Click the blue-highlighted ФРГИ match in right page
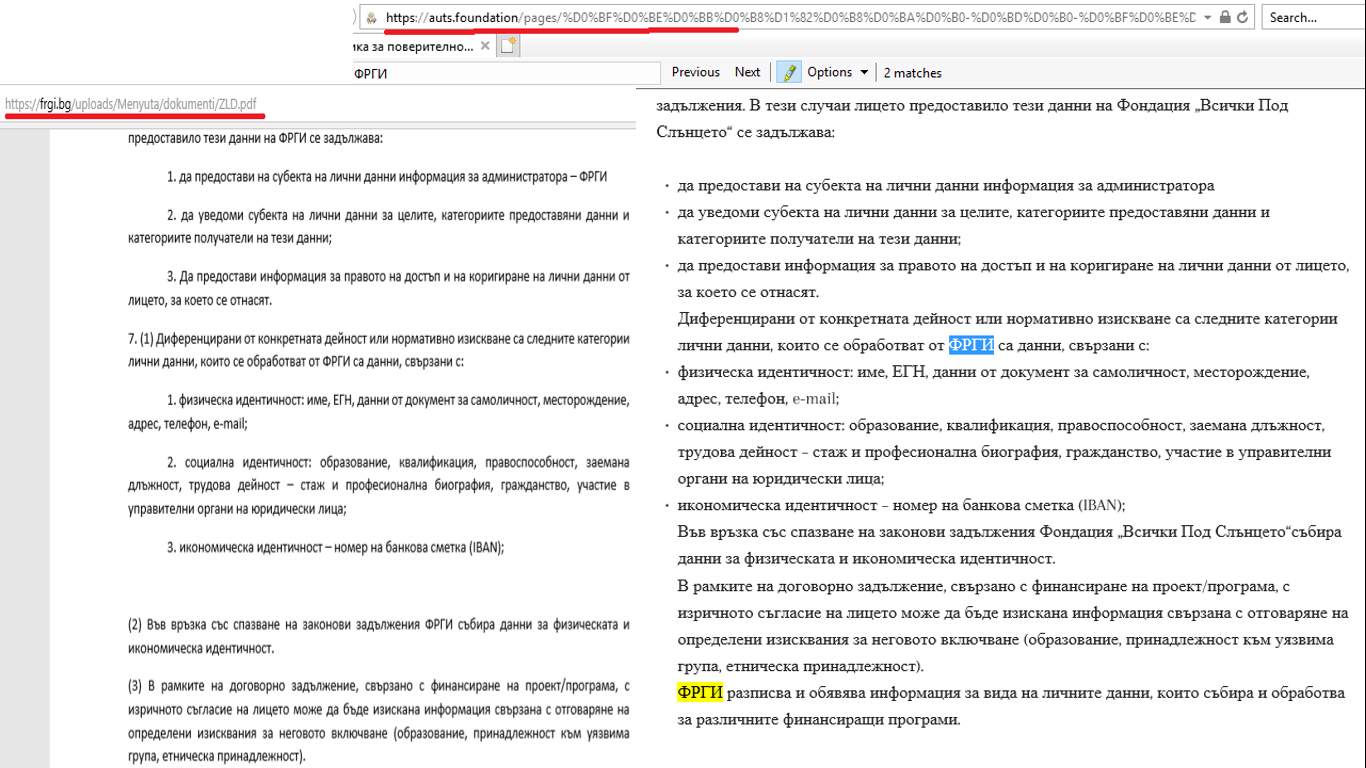 pos(971,345)
